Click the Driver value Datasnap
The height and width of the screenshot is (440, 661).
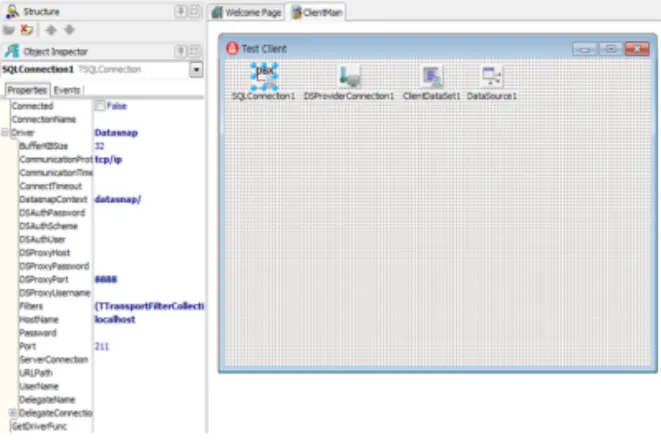click(116, 133)
